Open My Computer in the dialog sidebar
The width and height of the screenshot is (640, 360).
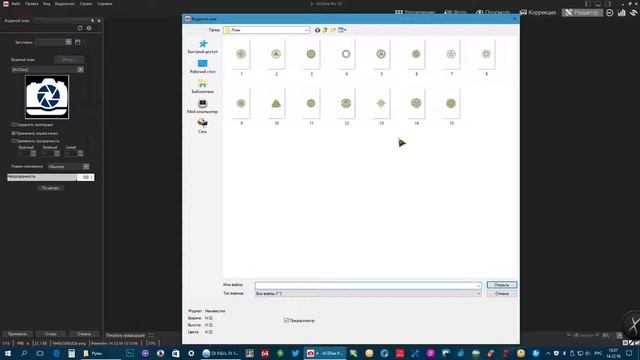click(202, 107)
